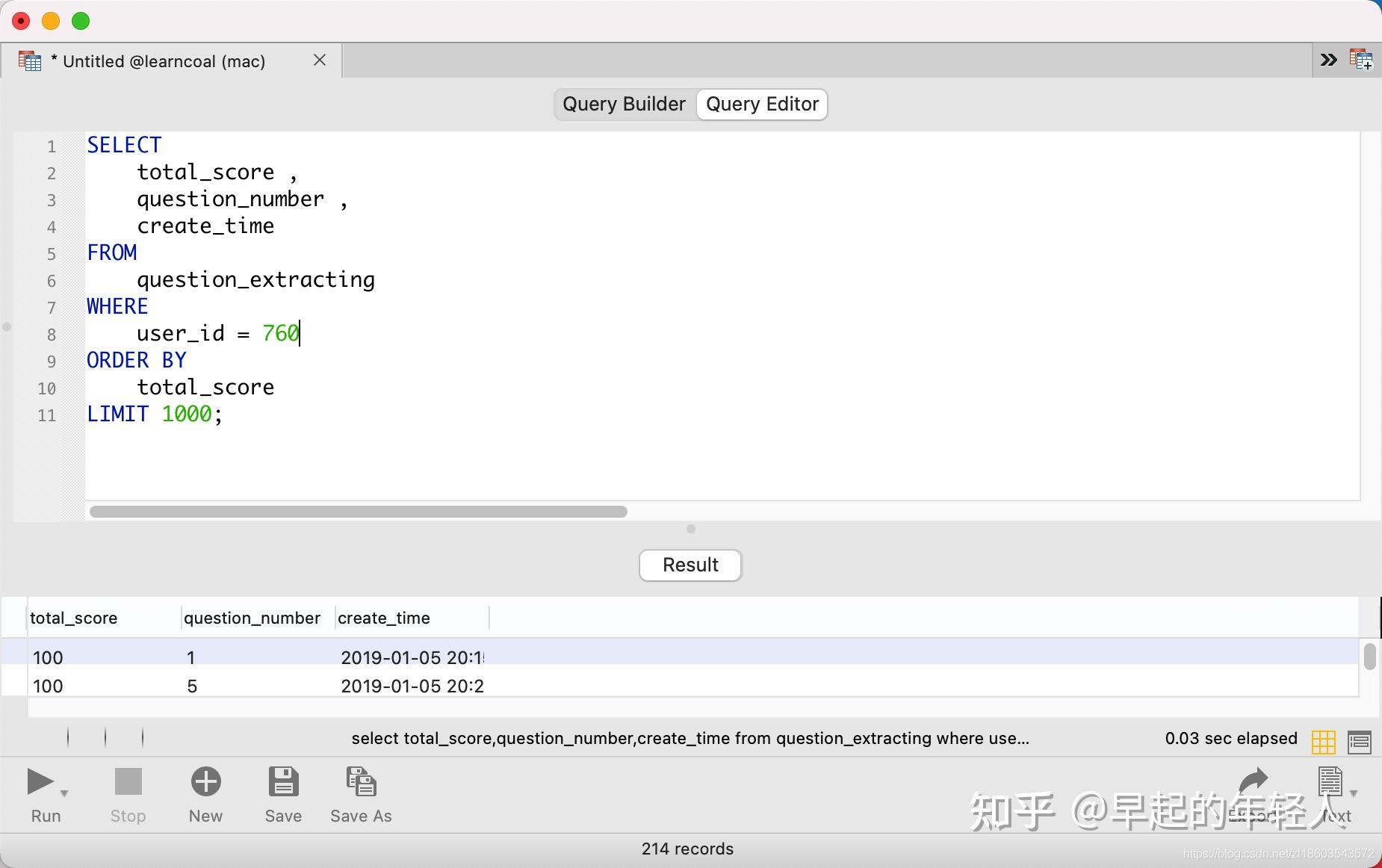Open the Run options dropdown

click(63, 792)
